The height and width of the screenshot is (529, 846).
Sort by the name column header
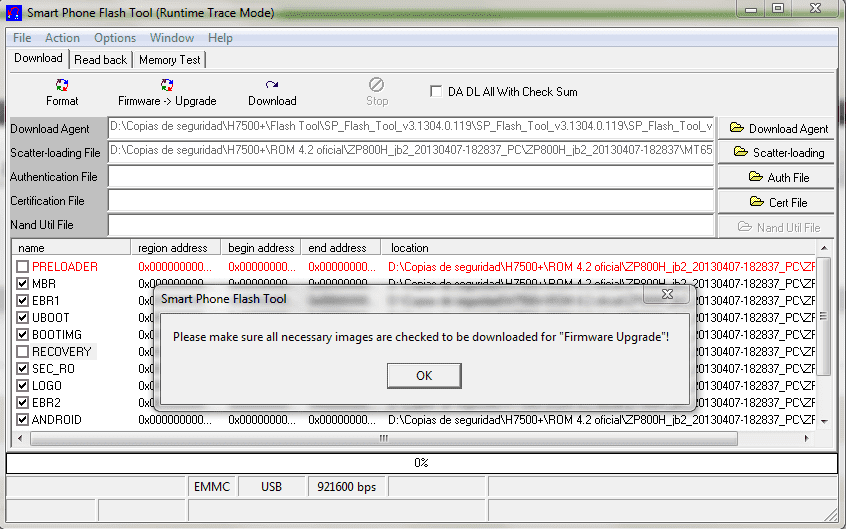[x=71, y=248]
